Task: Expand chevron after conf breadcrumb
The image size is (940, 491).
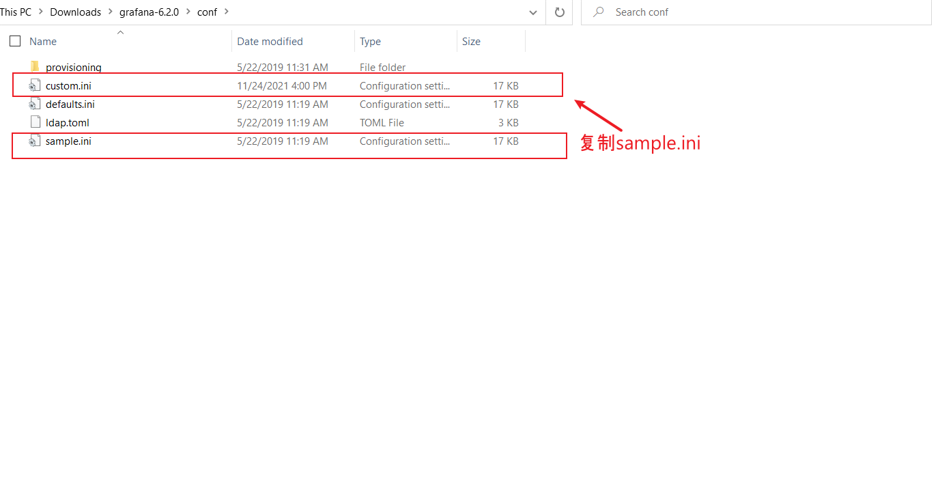Action: point(227,11)
